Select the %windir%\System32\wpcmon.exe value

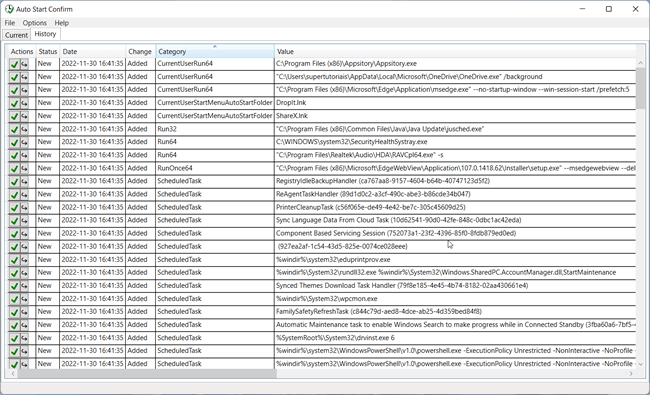pyautogui.click(x=327, y=299)
